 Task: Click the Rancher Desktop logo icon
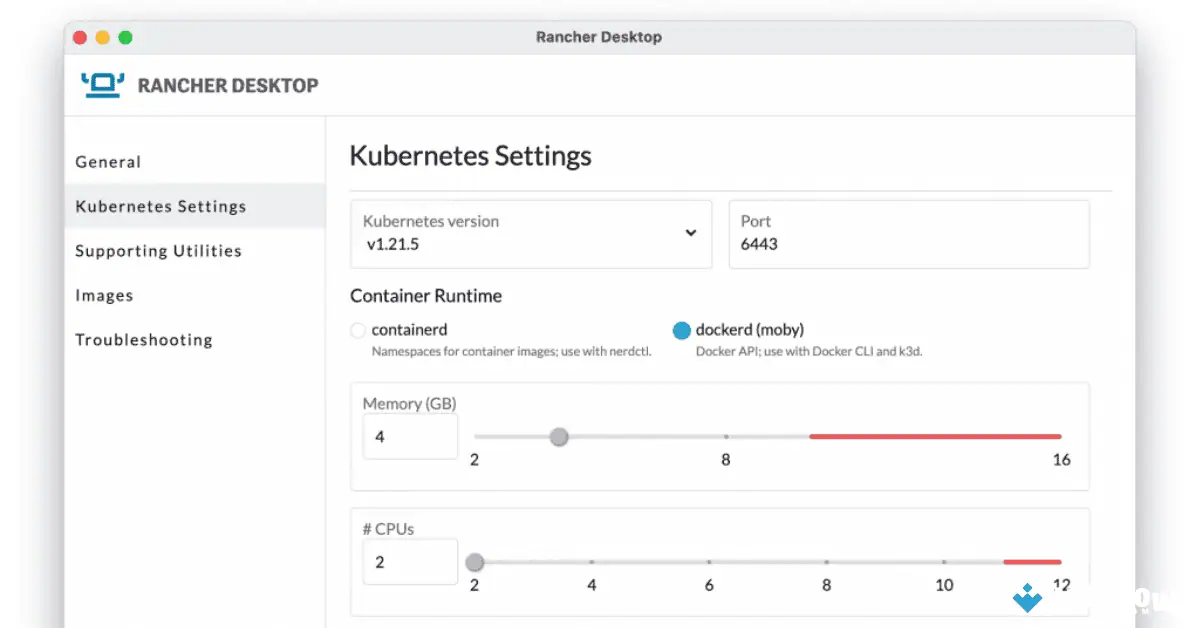point(103,85)
